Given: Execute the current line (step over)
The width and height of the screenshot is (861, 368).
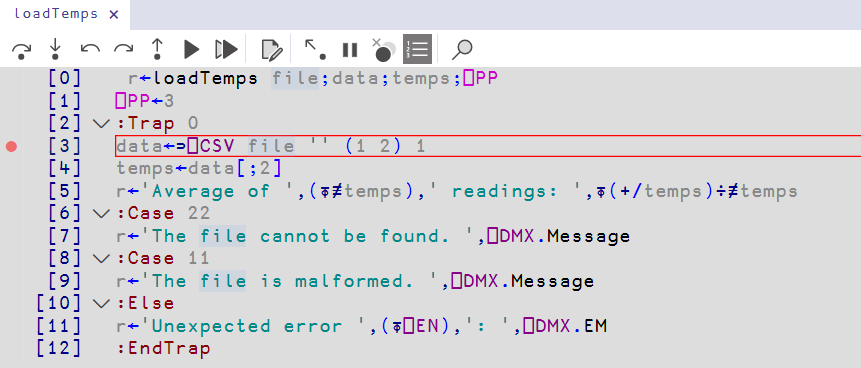Looking at the screenshot, I should [x=21, y=50].
